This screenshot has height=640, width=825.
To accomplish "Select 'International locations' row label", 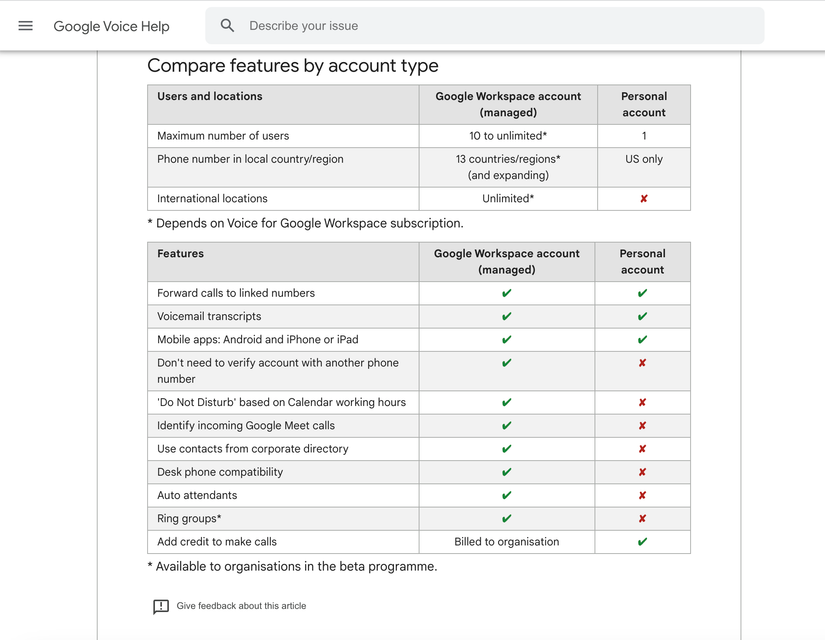I will [212, 198].
